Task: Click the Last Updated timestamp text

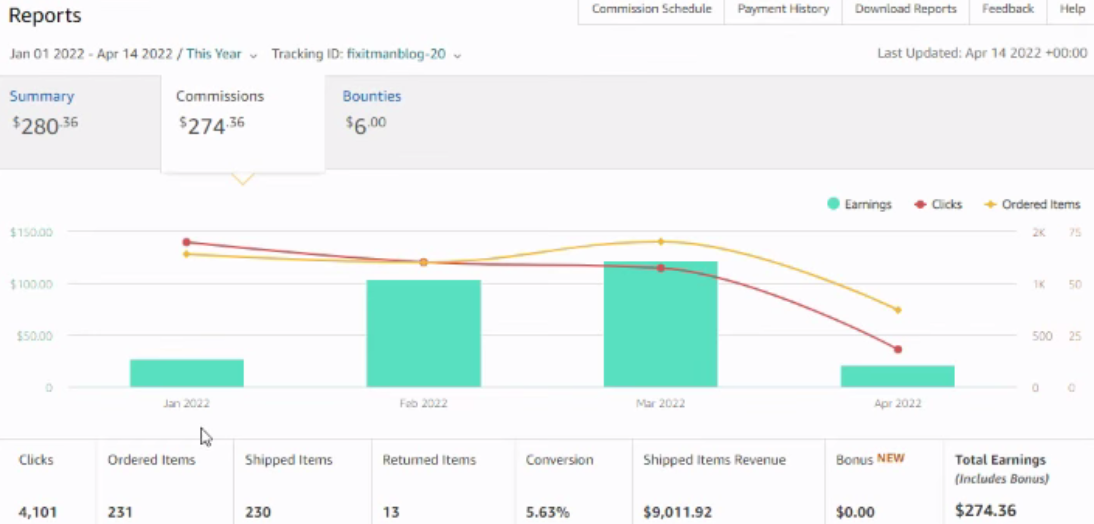Action: coord(982,53)
